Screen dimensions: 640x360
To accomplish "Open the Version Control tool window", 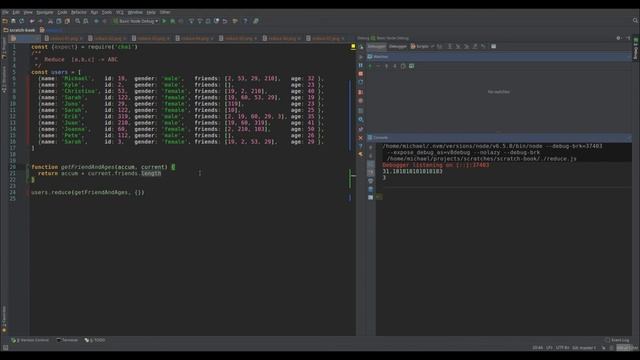I will [31, 340].
